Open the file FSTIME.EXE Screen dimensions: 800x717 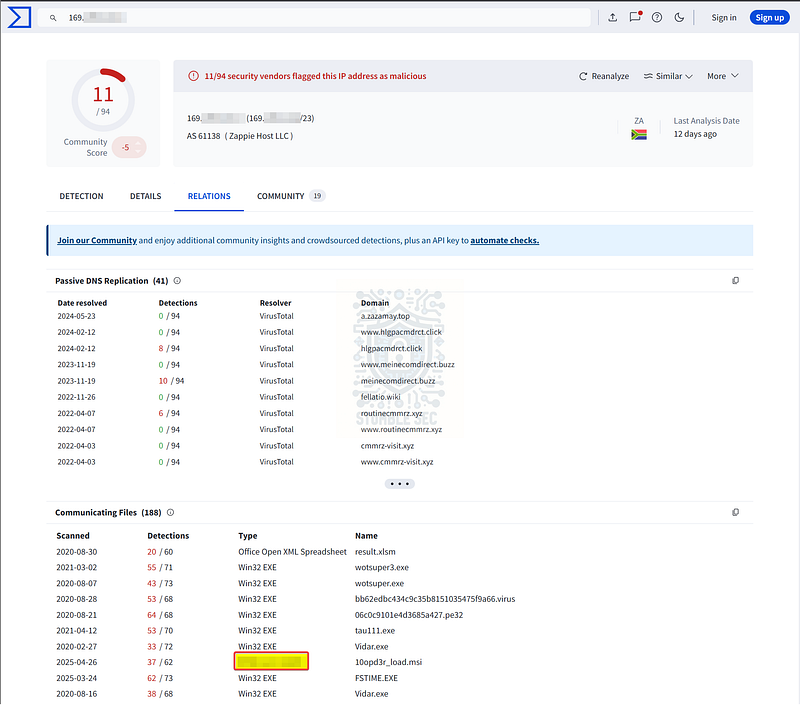(x=376, y=678)
